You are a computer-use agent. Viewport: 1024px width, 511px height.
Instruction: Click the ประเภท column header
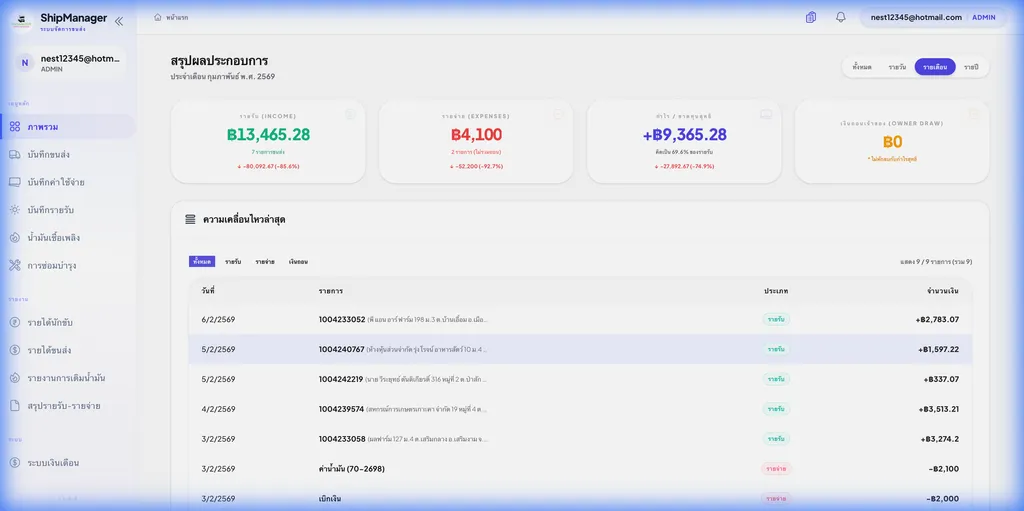pyautogui.click(x=776, y=291)
